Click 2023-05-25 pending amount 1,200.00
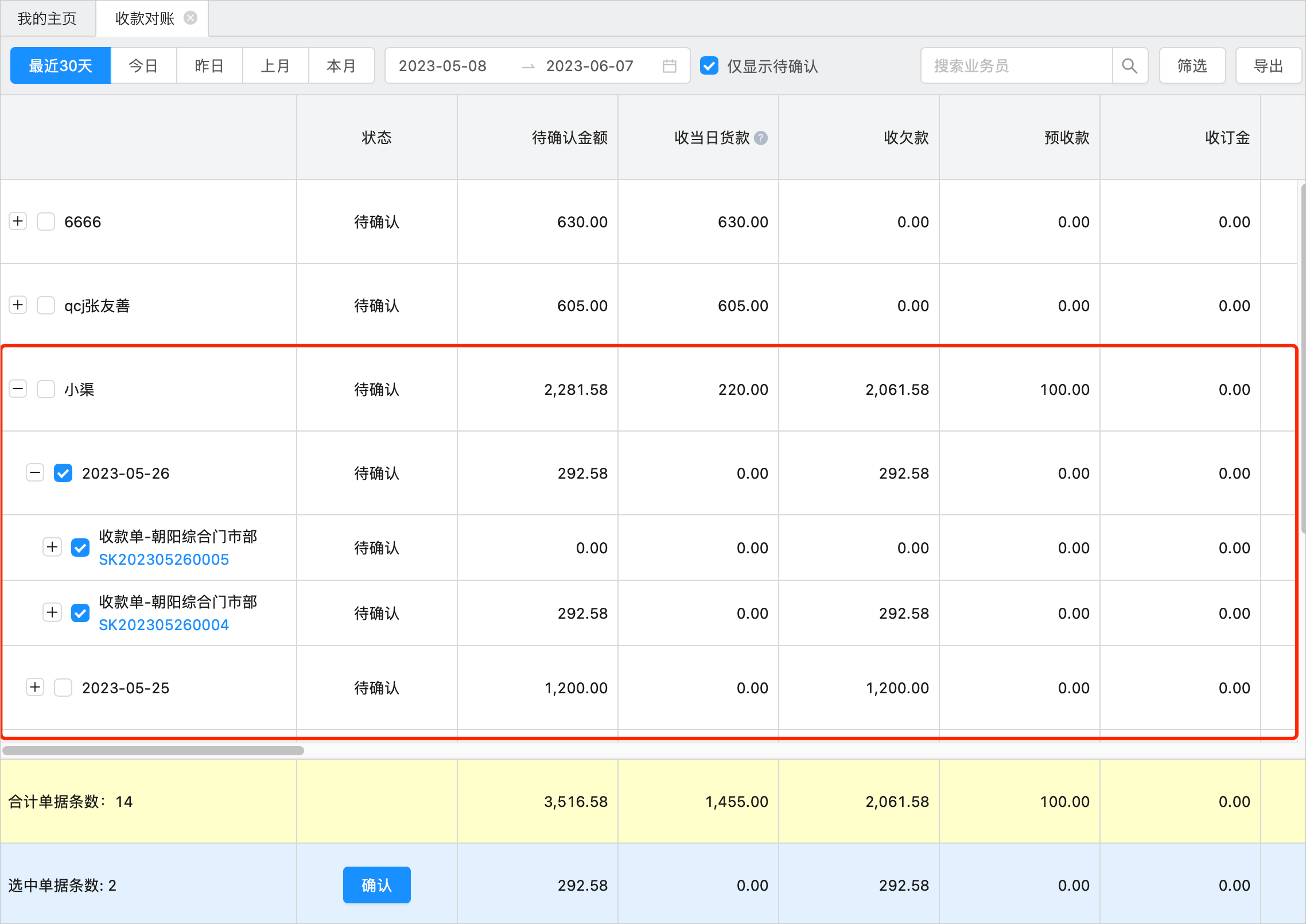 [x=576, y=688]
